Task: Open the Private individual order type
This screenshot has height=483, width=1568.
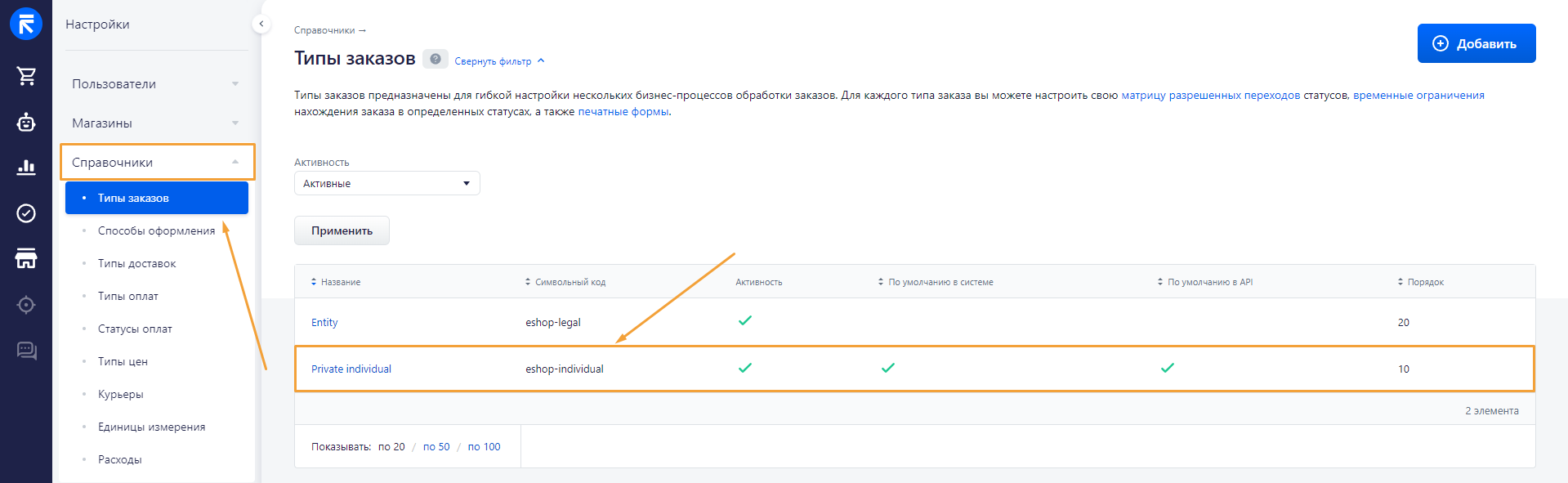Action: coord(351,369)
